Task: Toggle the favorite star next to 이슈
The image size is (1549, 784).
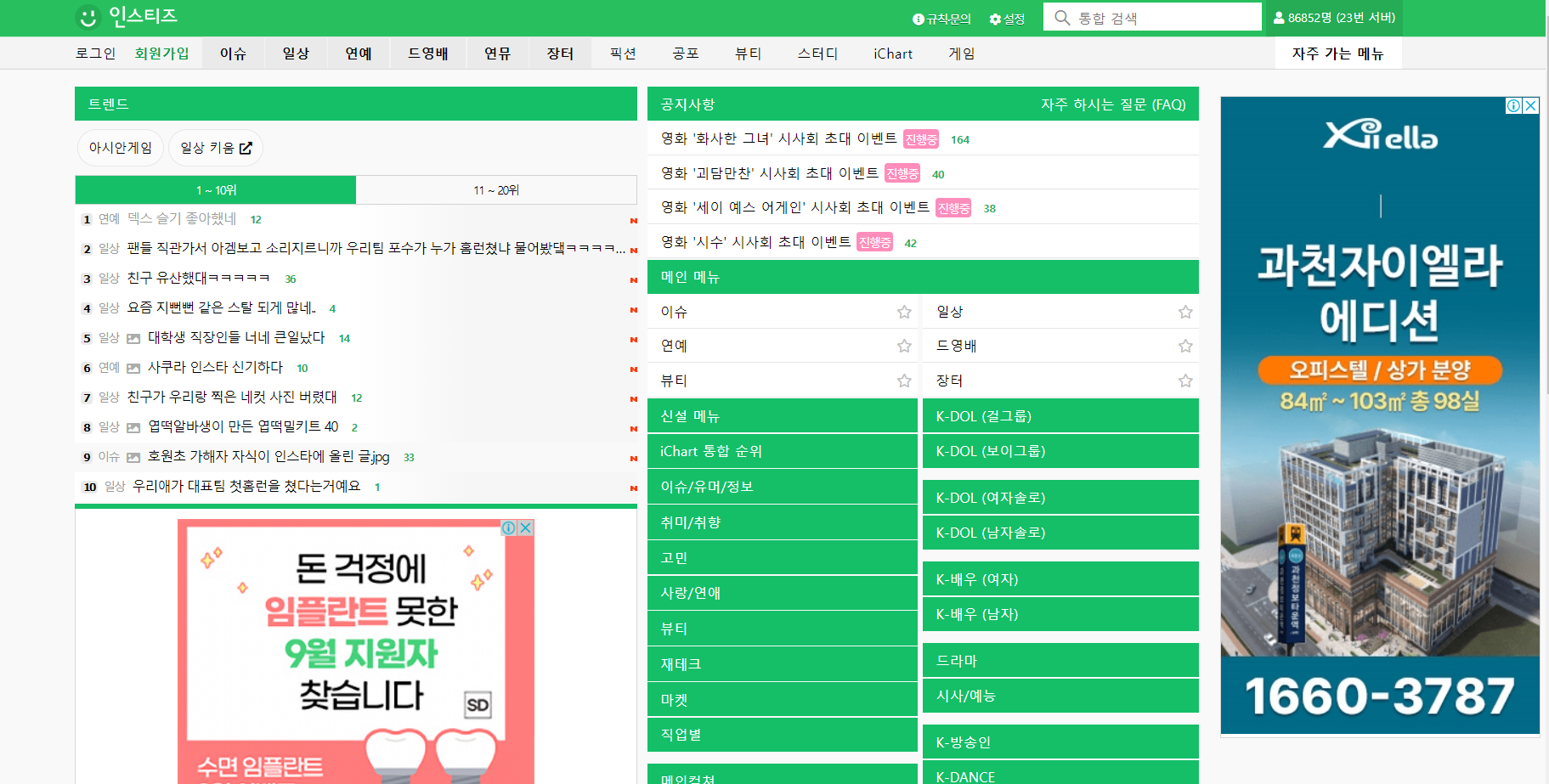Action: coord(903,312)
